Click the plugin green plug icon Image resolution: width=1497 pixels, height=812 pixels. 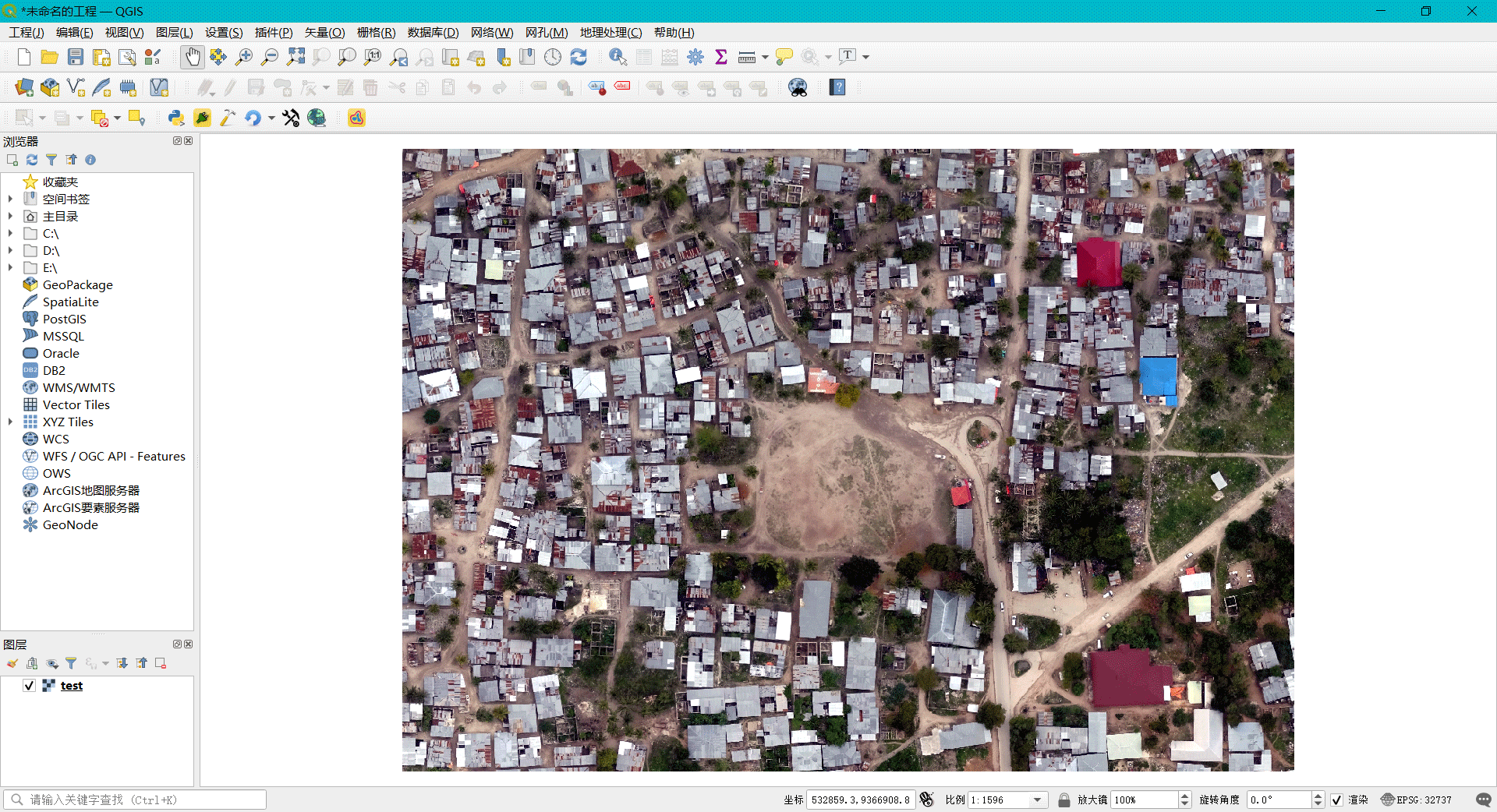coord(202,118)
